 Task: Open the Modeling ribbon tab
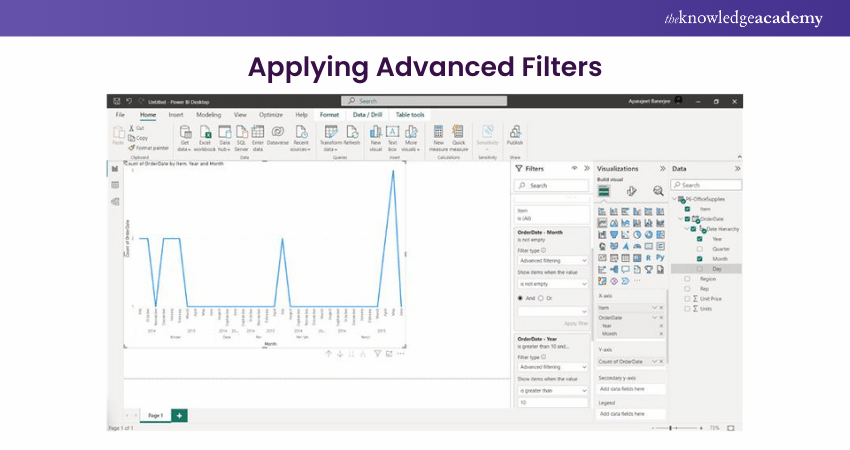[208, 115]
